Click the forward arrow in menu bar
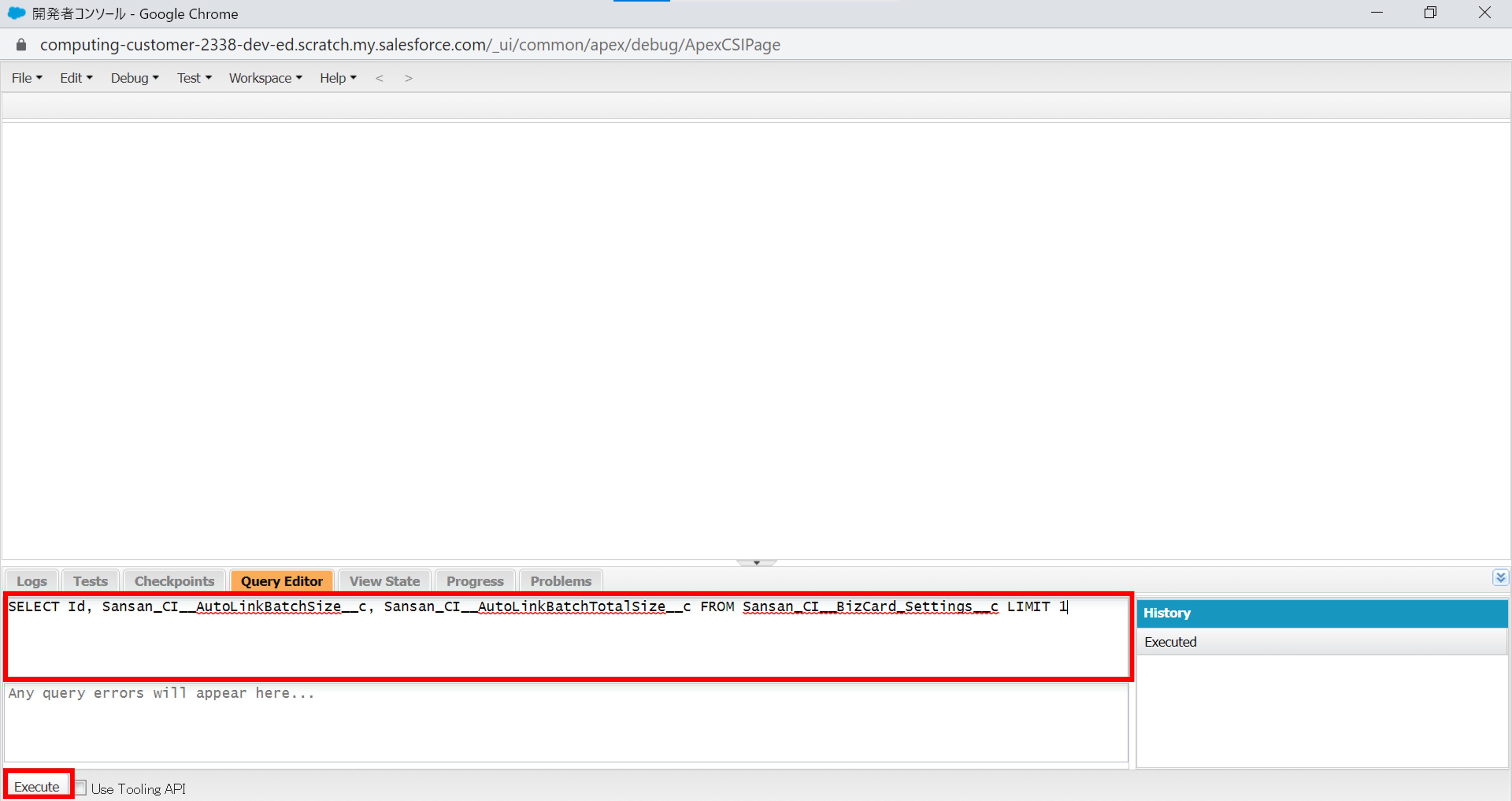Screen dimensions: 1512x801 pyautogui.click(x=409, y=78)
